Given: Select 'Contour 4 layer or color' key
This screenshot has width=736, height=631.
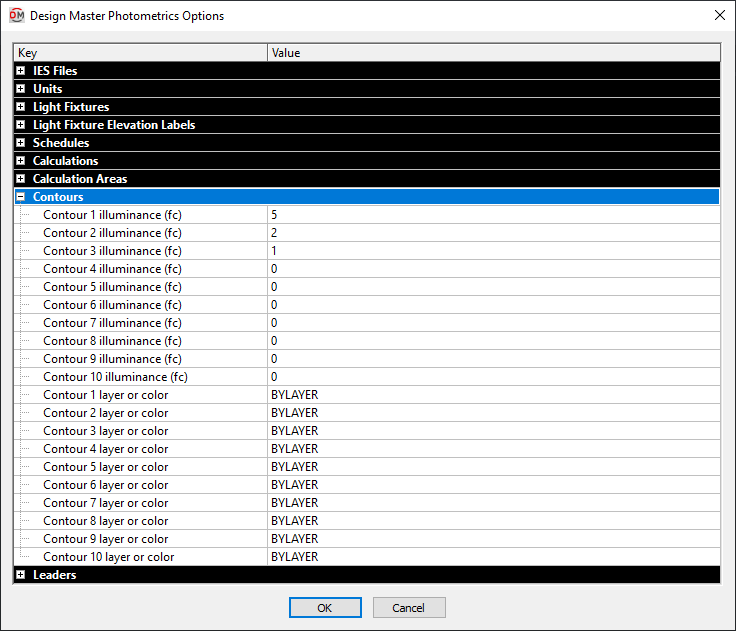Looking at the screenshot, I should [x=106, y=449].
